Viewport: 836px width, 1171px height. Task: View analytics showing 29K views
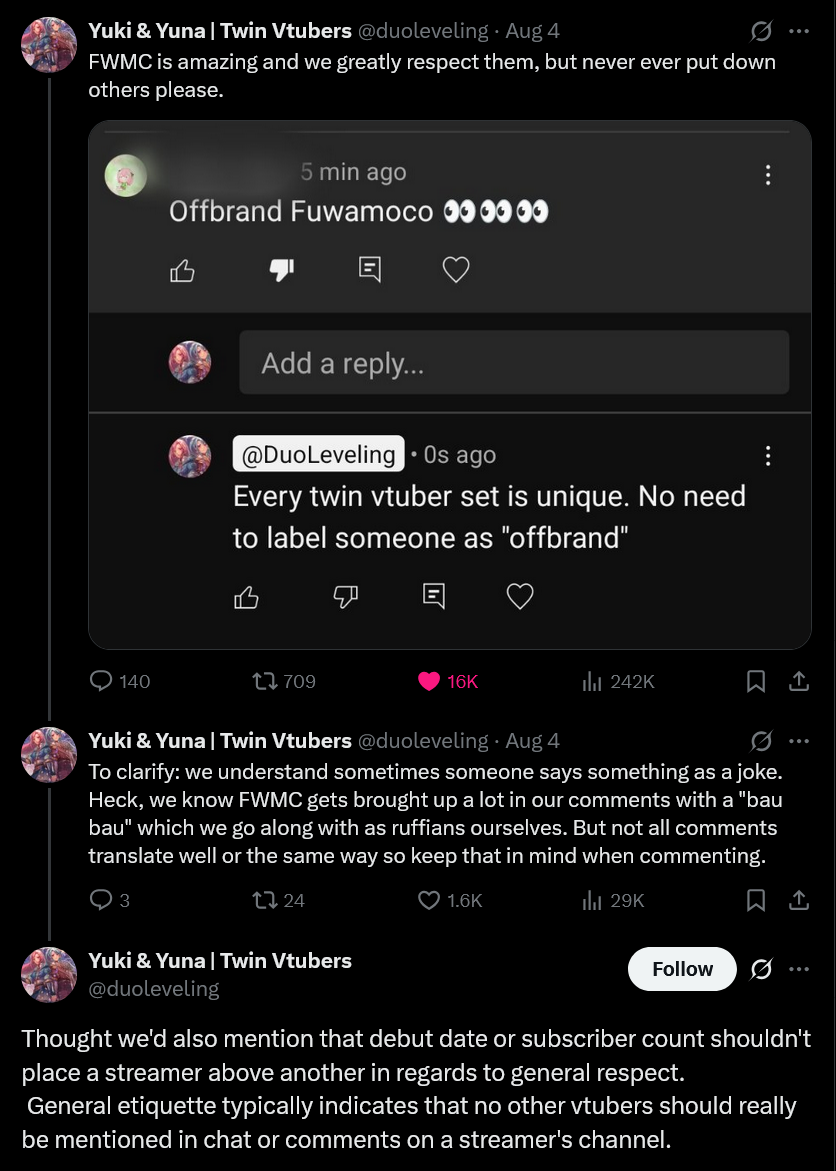[x=593, y=900]
